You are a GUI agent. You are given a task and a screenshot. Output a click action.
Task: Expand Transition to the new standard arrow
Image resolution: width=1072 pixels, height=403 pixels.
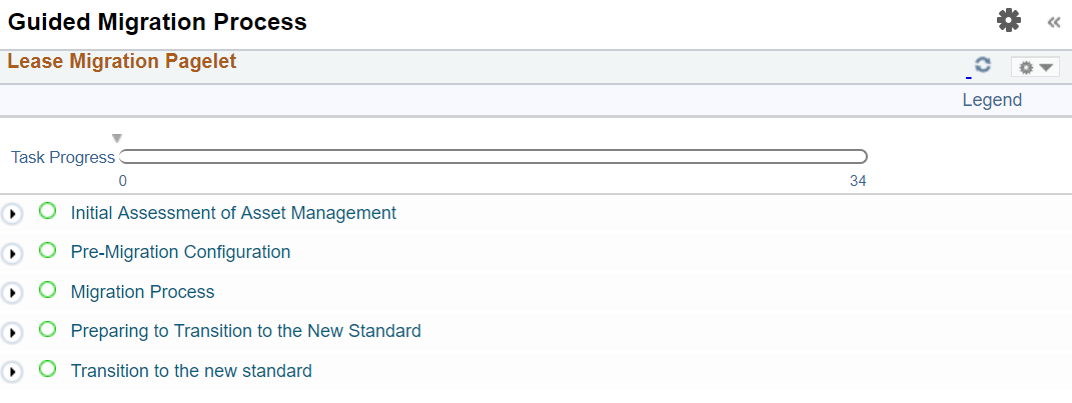(x=12, y=372)
